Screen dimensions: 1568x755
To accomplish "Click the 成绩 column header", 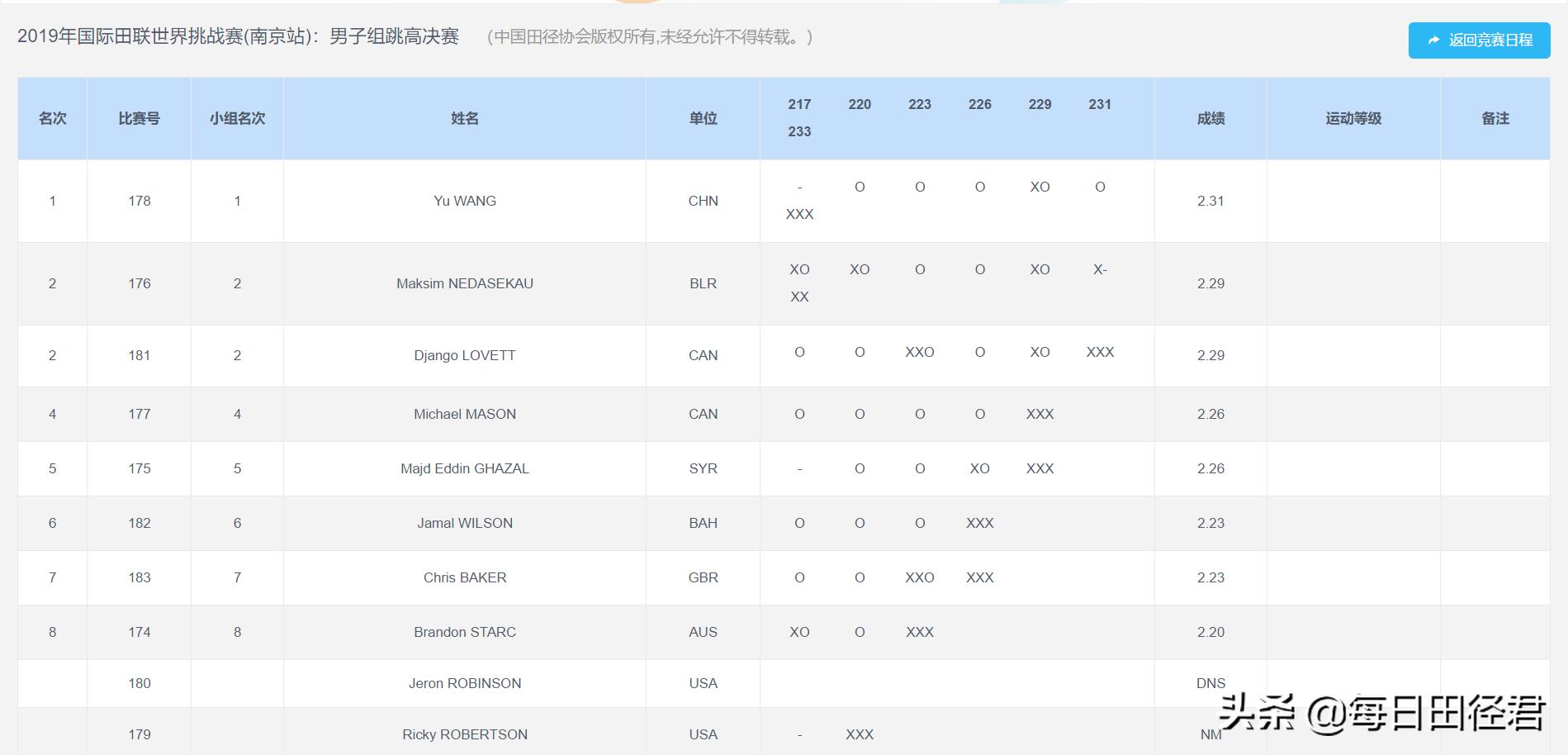I will (1210, 118).
